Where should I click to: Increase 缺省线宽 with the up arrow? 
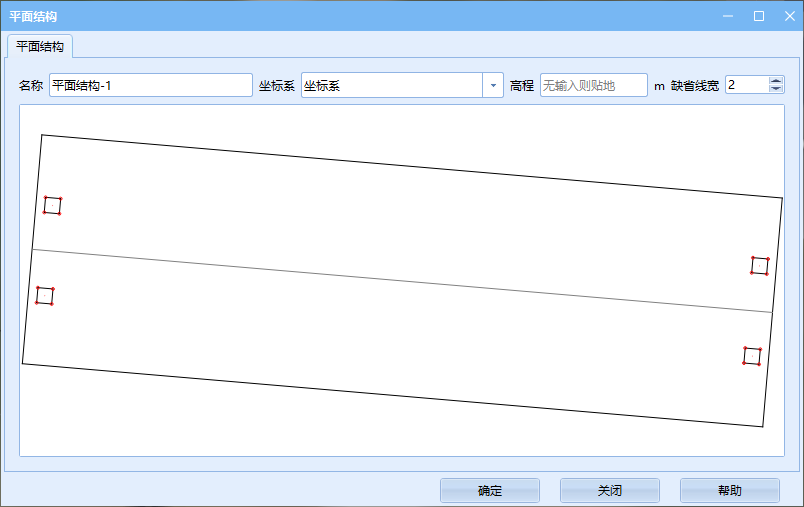coord(776,80)
